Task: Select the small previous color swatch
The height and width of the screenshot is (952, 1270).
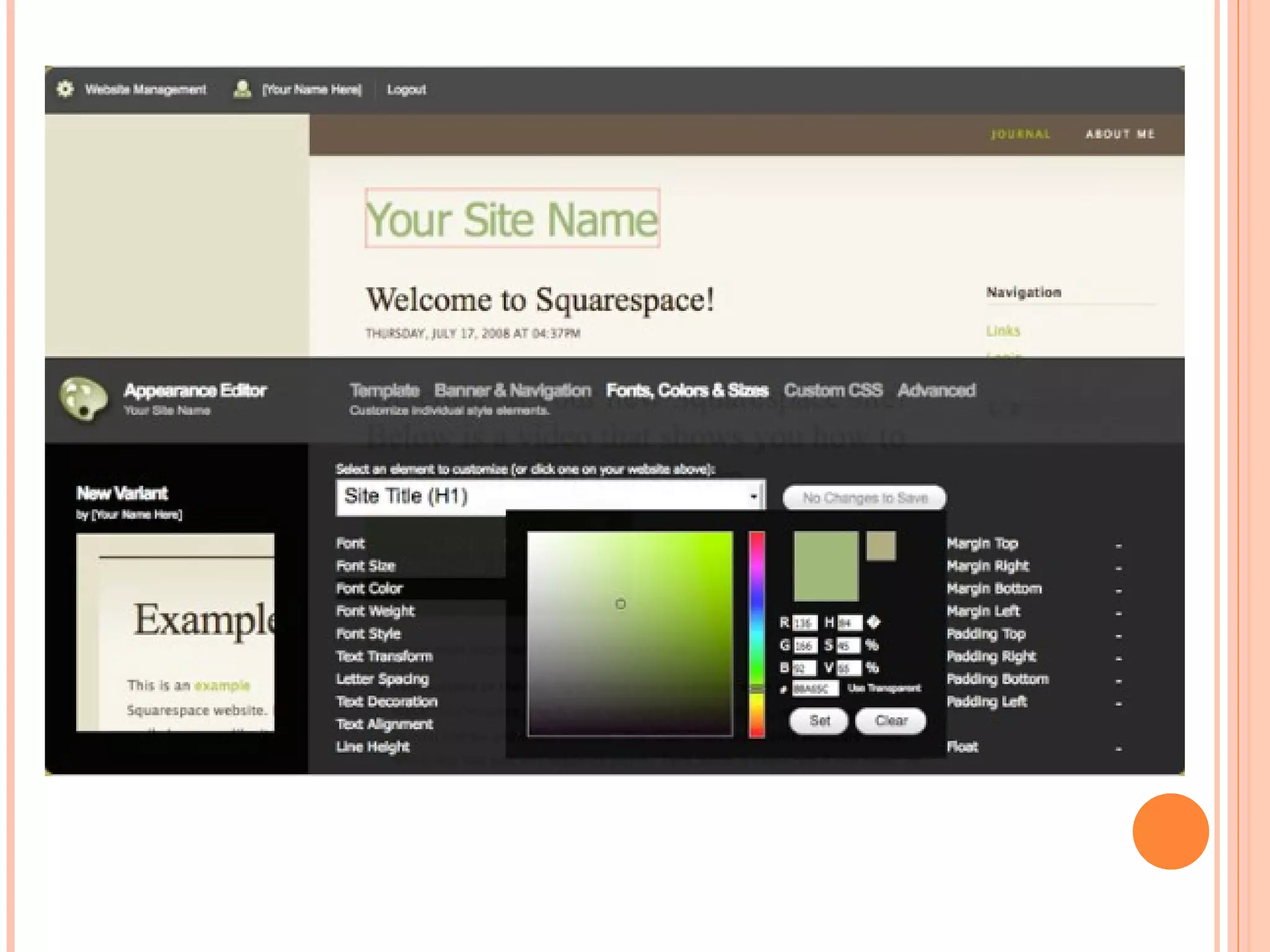Action: point(881,546)
